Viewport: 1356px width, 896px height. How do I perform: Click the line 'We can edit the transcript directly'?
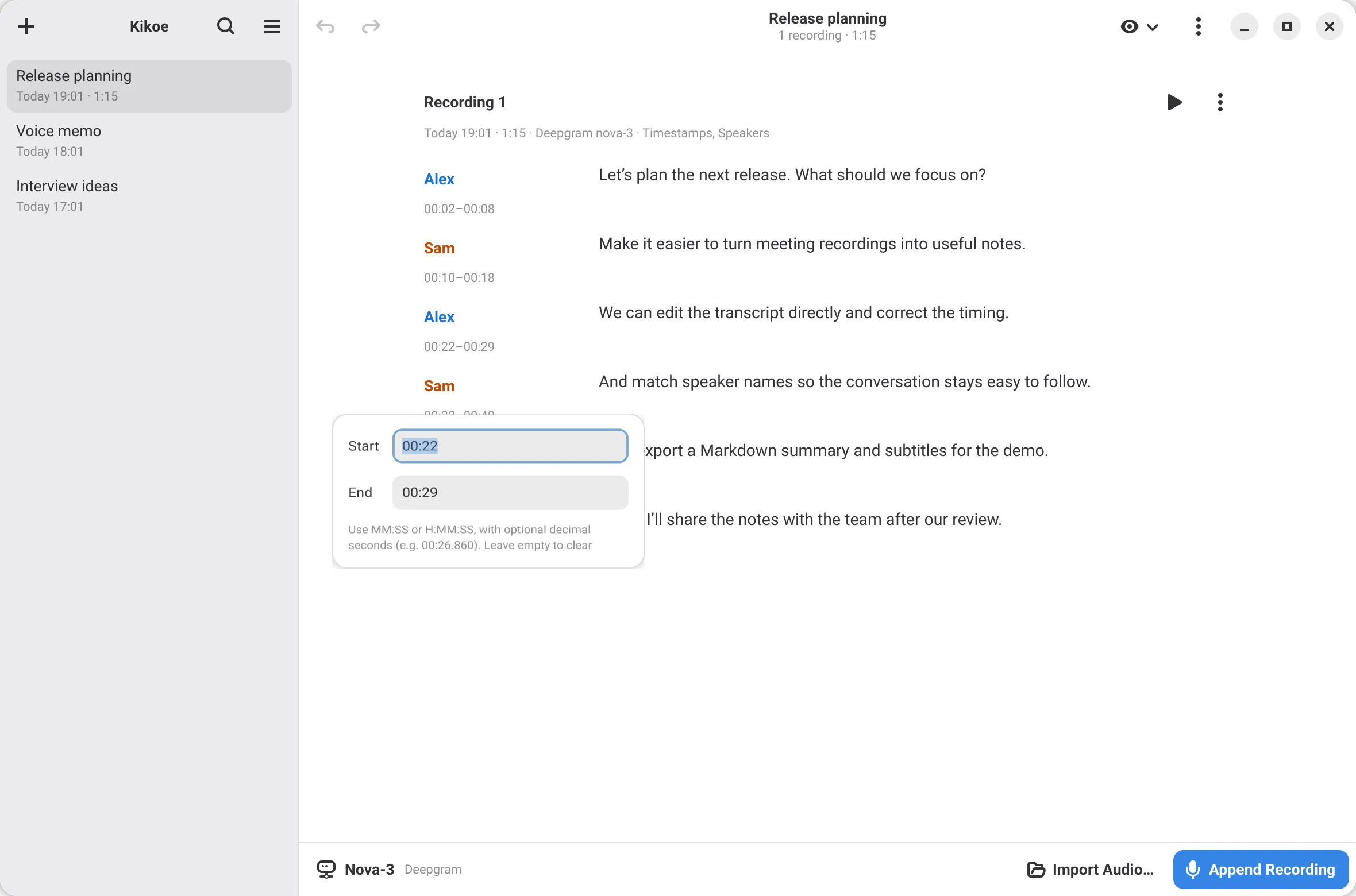803,313
